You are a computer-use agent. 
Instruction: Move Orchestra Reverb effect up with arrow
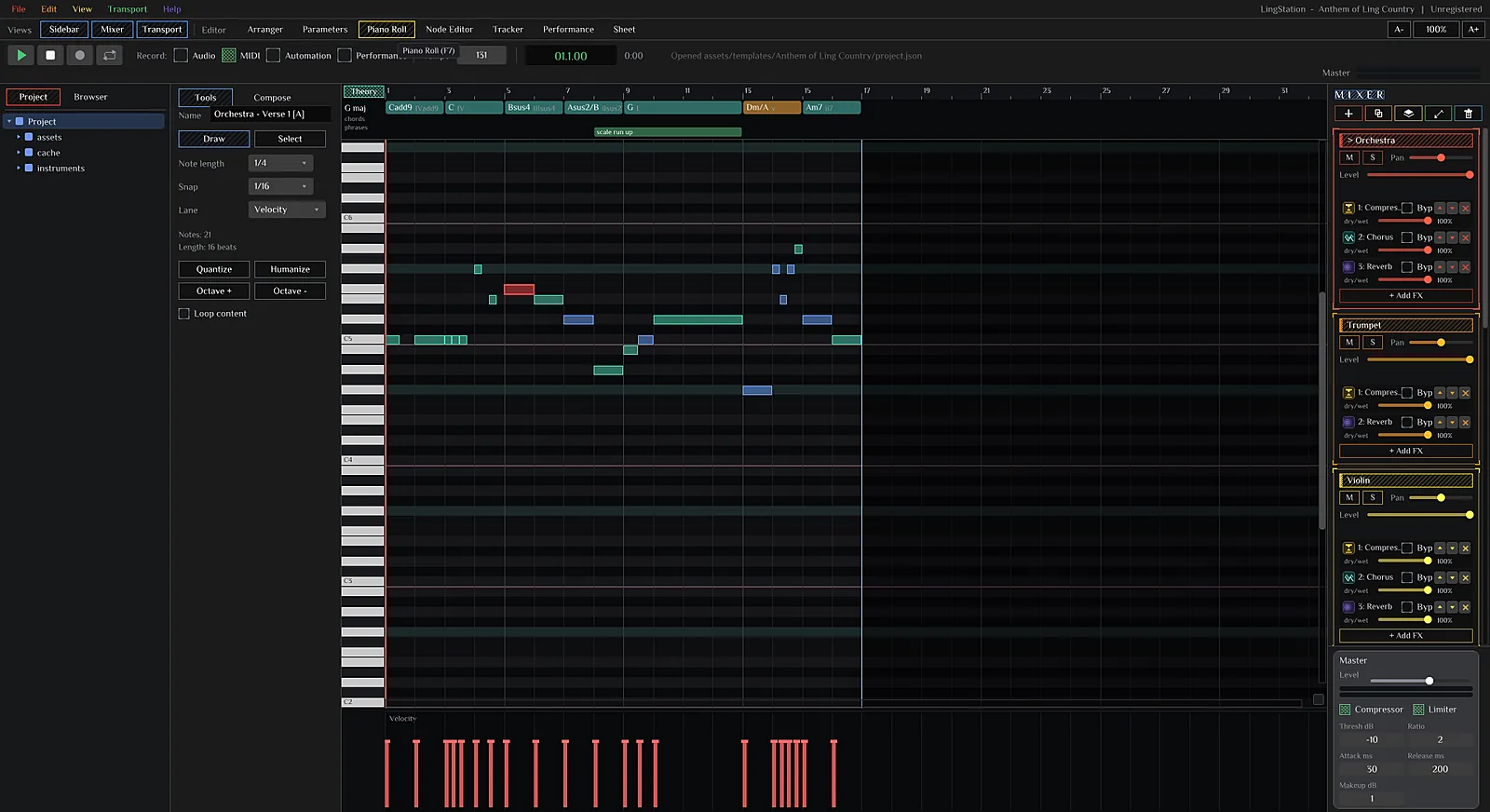coord(1440,267)
